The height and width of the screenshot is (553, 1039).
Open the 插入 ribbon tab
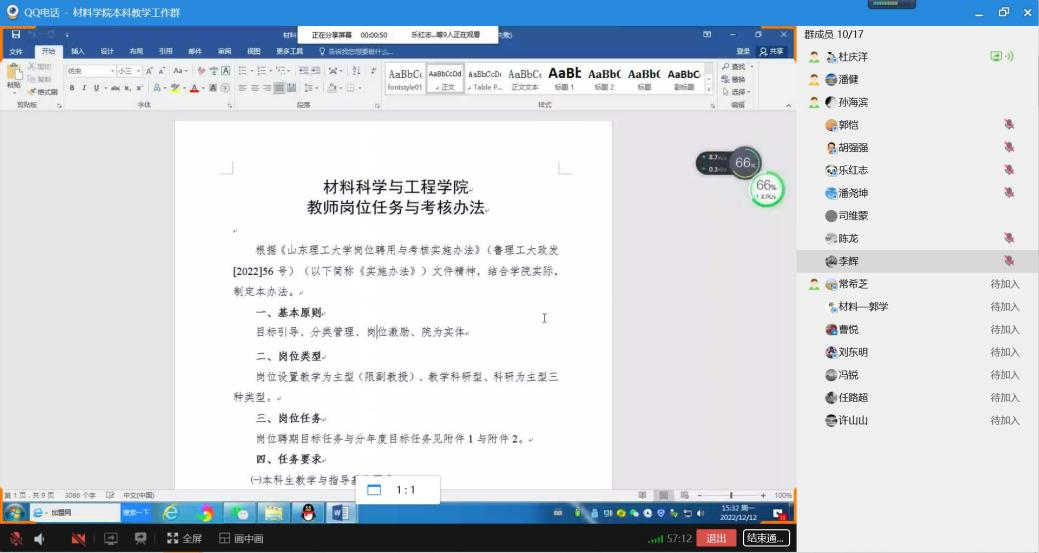[x=77, y=51]
